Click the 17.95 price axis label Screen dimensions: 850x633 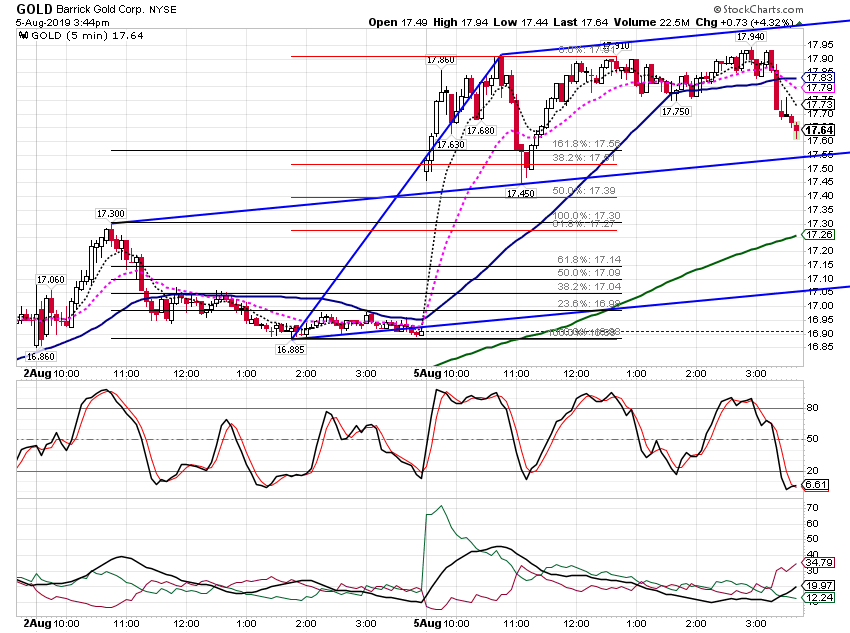(x=820, y=45)
